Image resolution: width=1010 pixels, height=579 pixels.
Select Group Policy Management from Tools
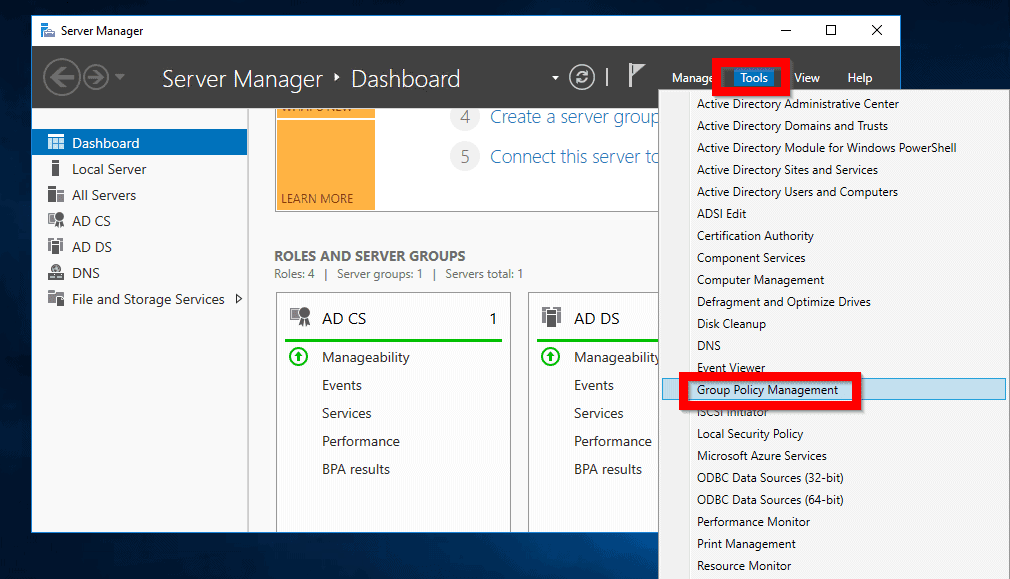[767, 390]
